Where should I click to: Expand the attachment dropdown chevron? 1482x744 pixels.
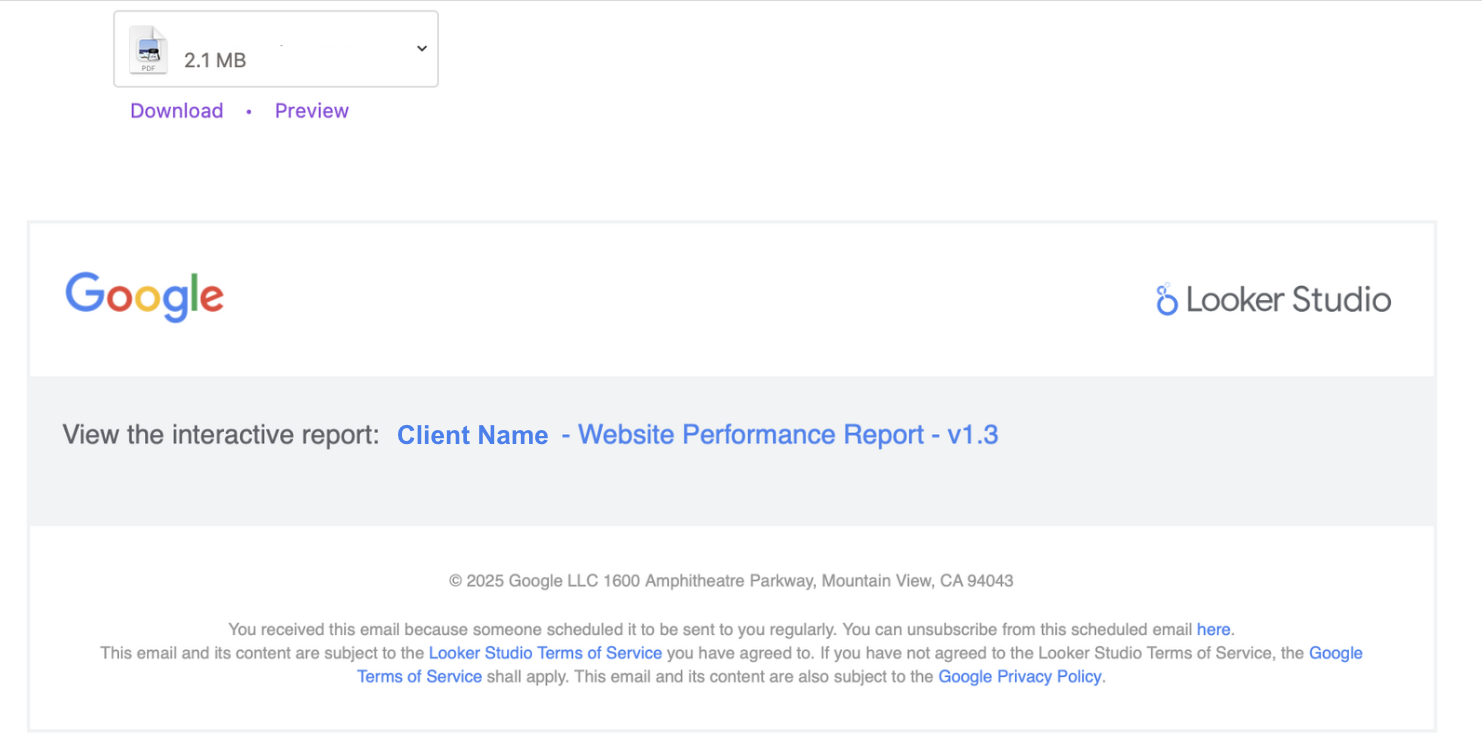[421, 48]
